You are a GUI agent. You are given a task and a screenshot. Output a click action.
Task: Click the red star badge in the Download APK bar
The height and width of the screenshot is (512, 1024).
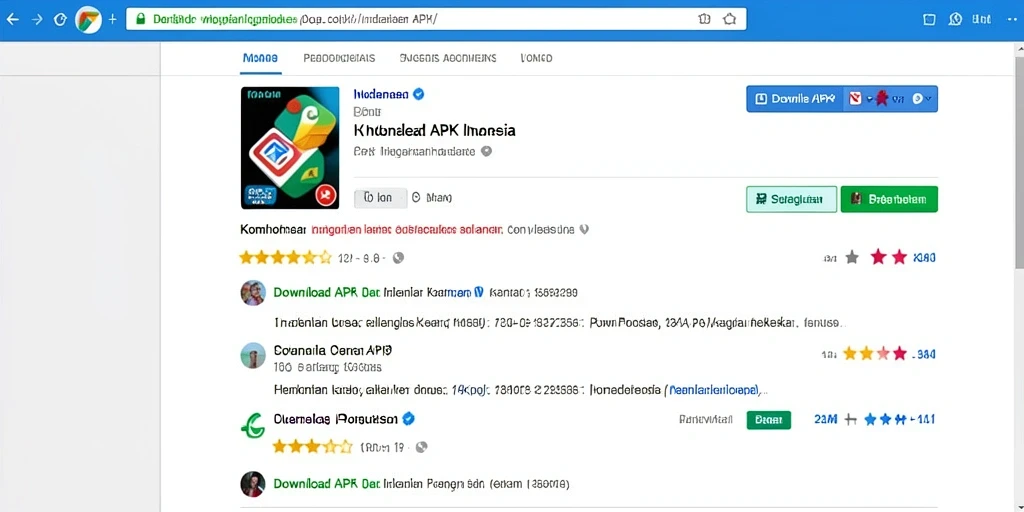point(881,99)
